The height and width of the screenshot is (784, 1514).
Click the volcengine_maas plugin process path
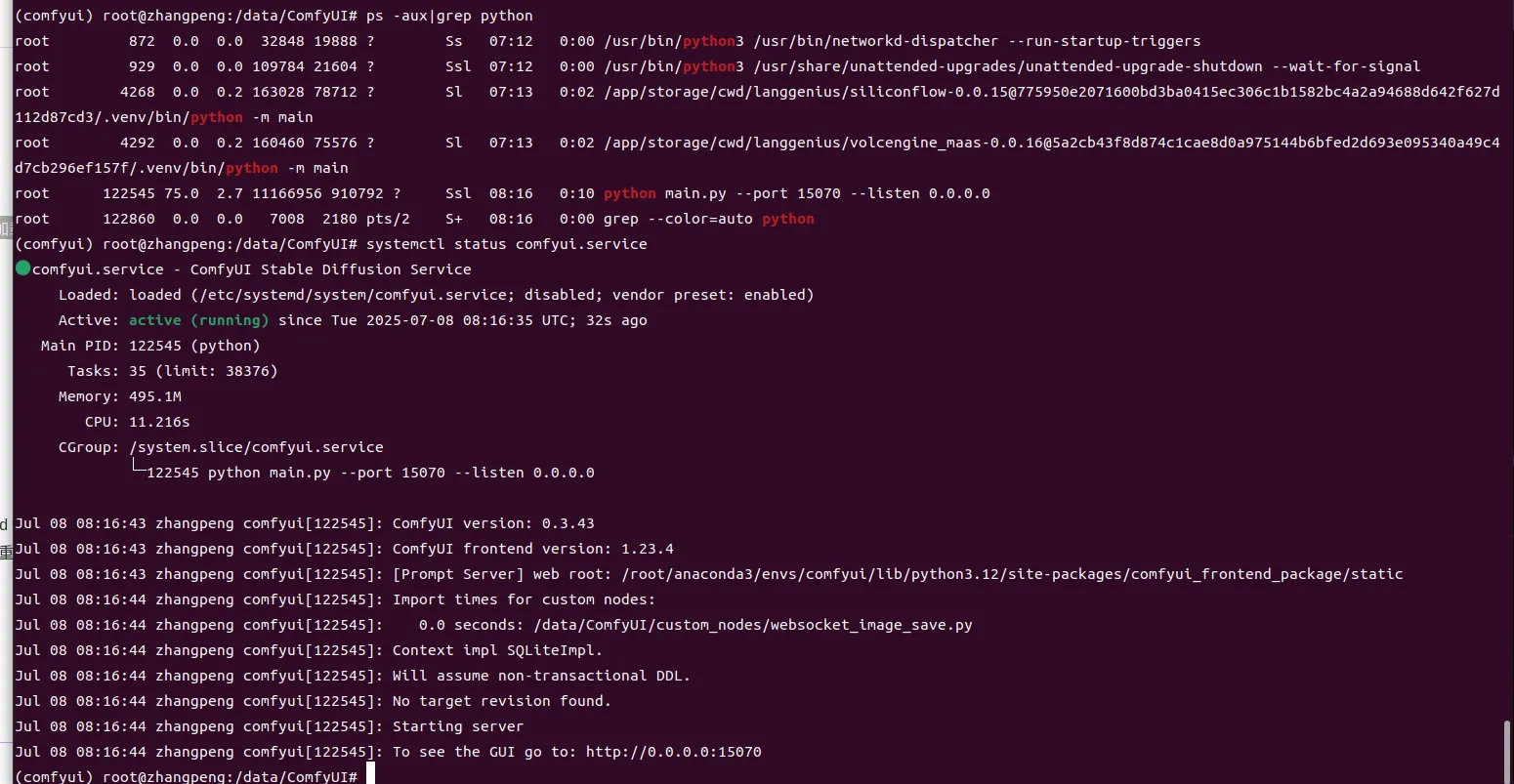pos(757,155)
